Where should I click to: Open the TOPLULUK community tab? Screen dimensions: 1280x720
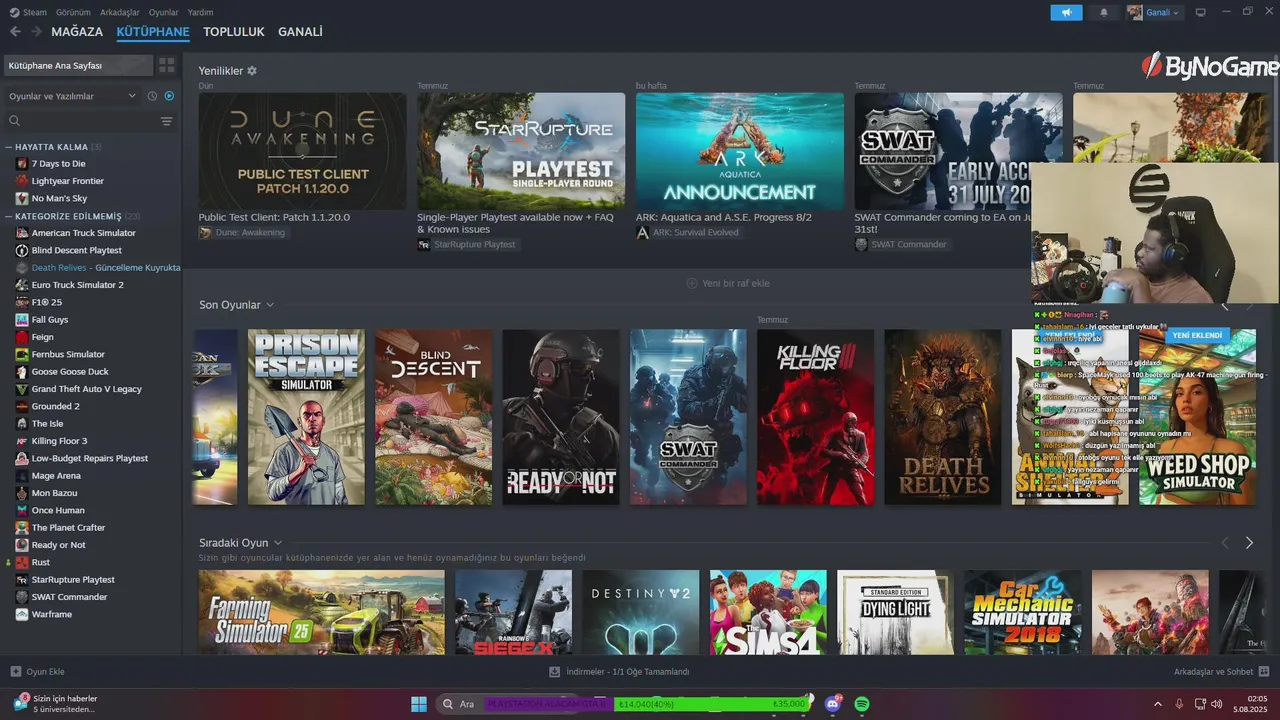(x=234, y=32)
